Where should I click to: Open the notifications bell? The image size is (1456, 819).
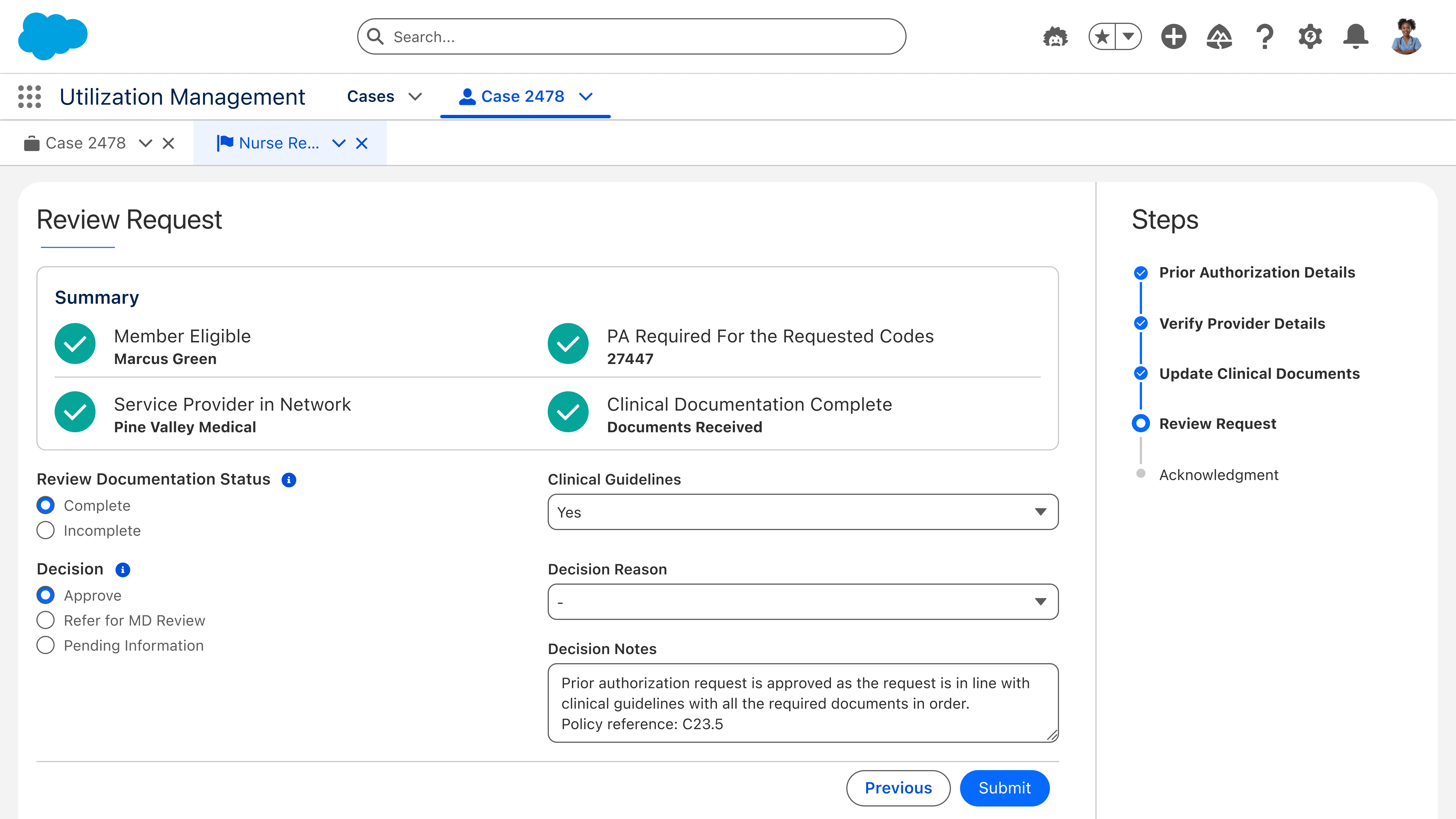(x=1355, y=37)
